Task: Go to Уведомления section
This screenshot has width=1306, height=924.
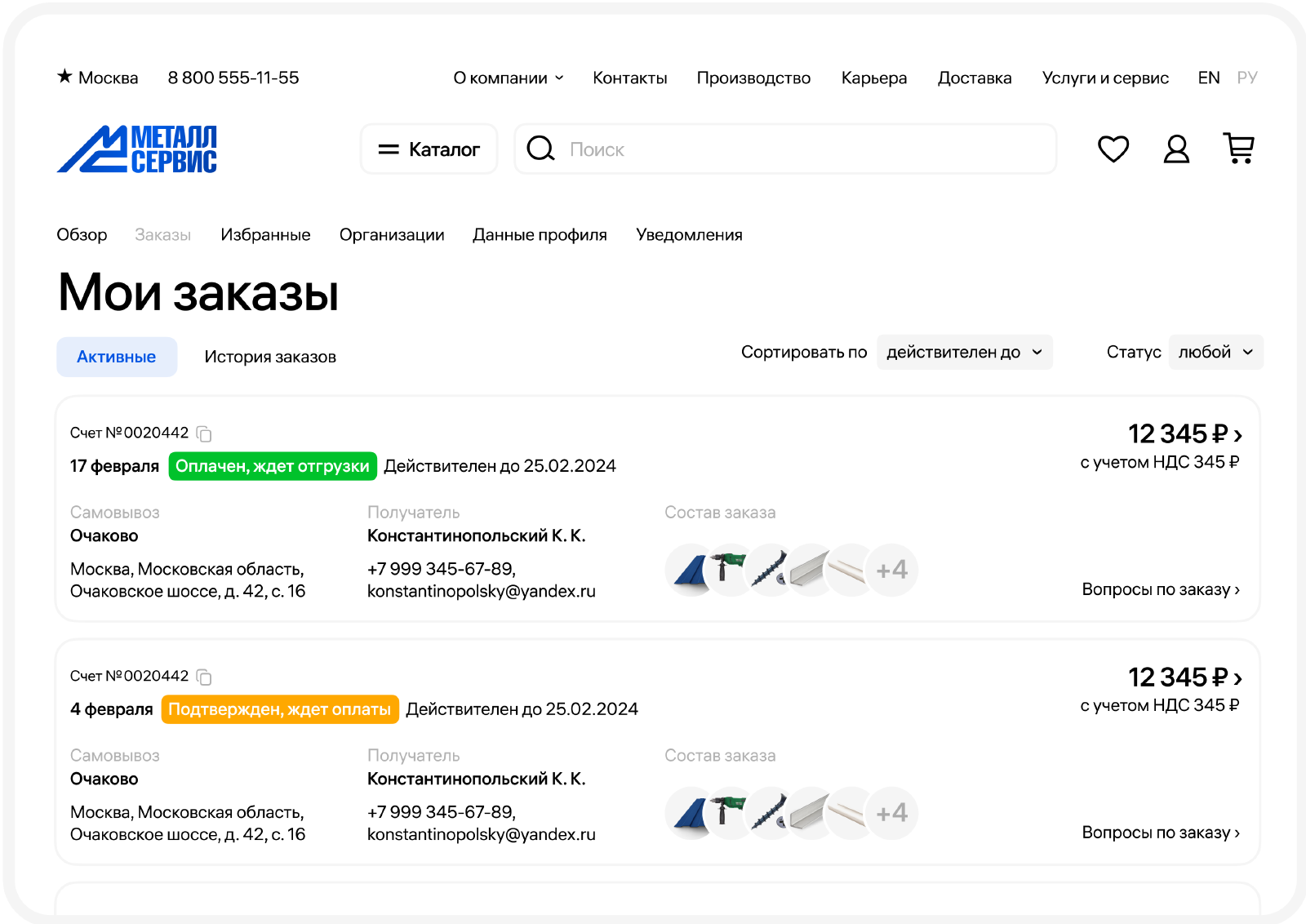Action: (689, 235)
